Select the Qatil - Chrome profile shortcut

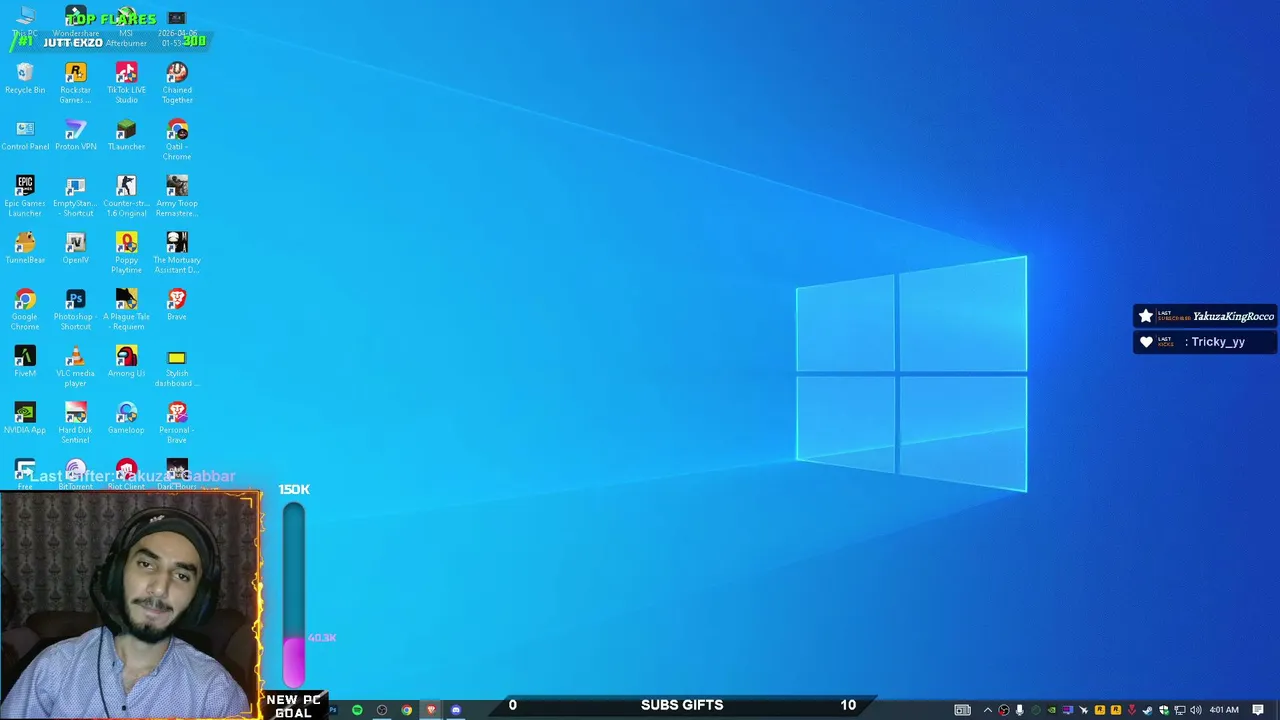click(177, 140)
